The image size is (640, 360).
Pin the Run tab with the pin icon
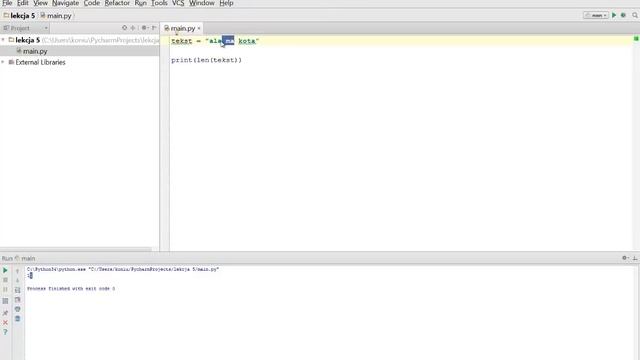[x=5, y=313]
